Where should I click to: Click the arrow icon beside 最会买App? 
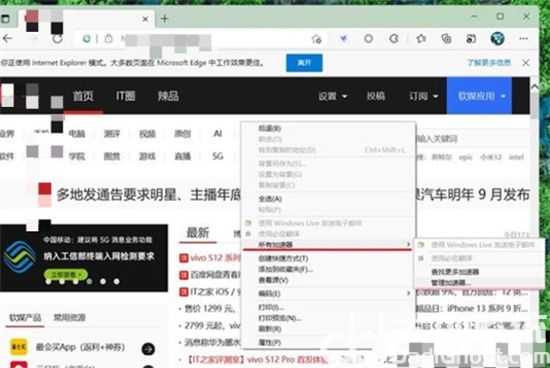148,349
